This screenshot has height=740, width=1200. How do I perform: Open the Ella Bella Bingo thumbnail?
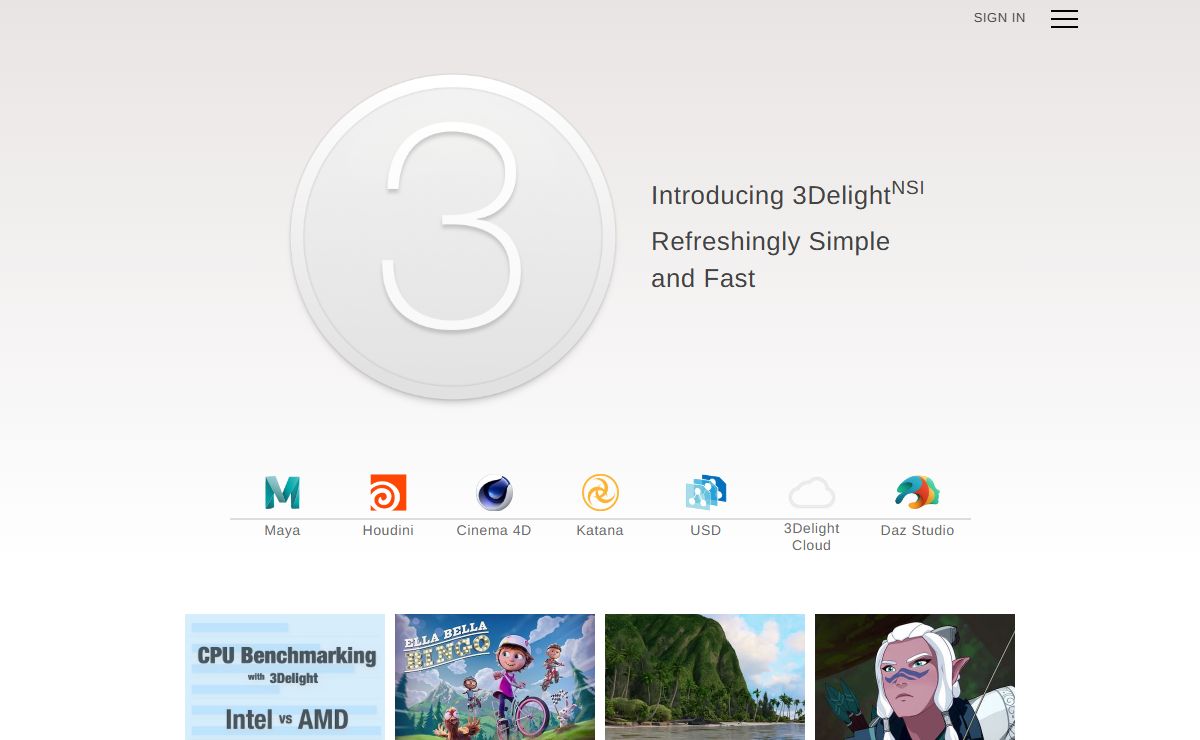(x=495, y=677)
